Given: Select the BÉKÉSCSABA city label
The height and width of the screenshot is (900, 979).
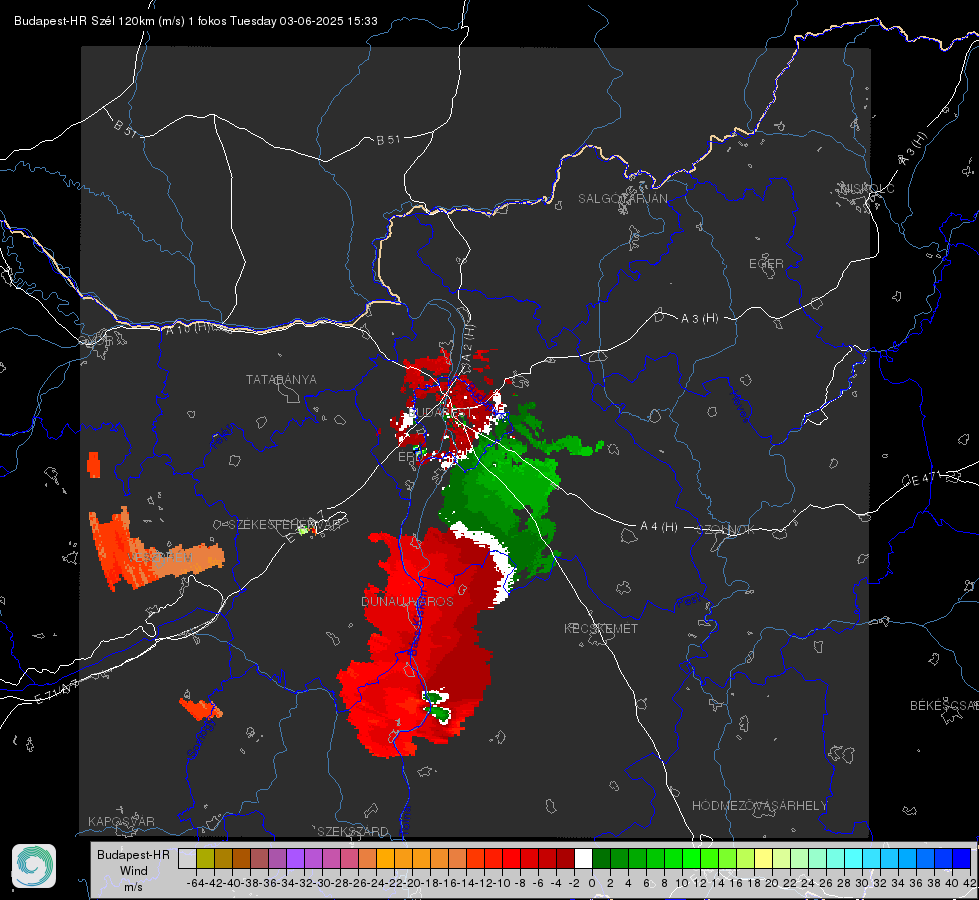Looking at the screenshot, I should pos(944,705).
